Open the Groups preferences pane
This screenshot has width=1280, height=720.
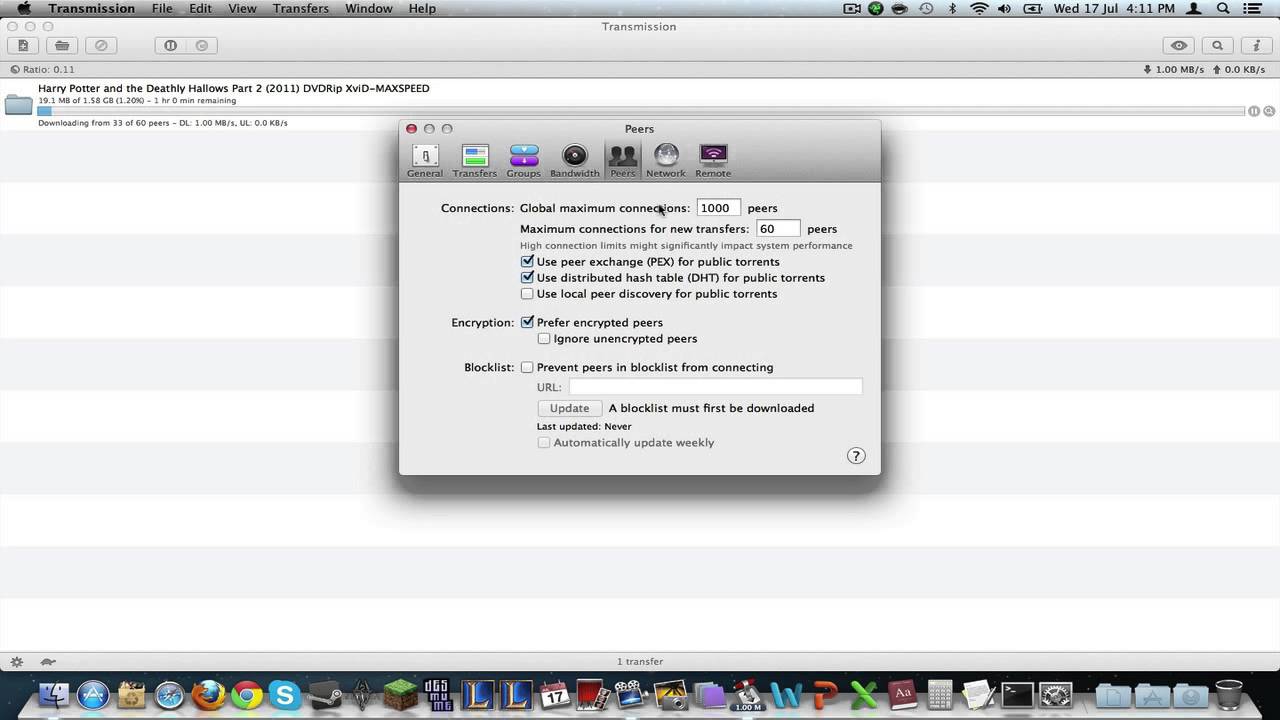tap(523, 161)
